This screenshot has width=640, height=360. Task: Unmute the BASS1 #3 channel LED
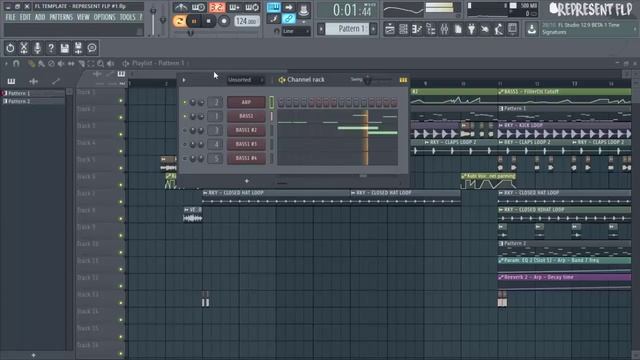(x=184, y=144)
